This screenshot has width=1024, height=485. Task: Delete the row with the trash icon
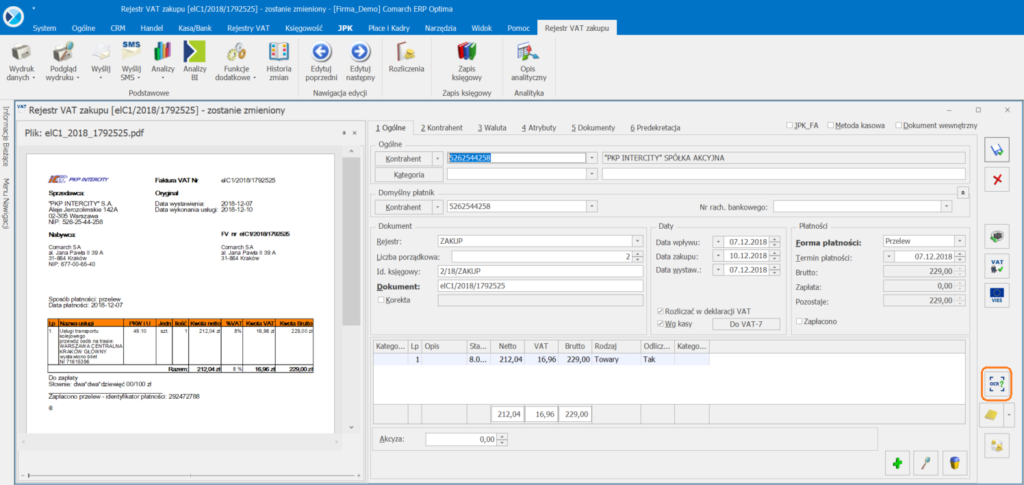point(955,463)
